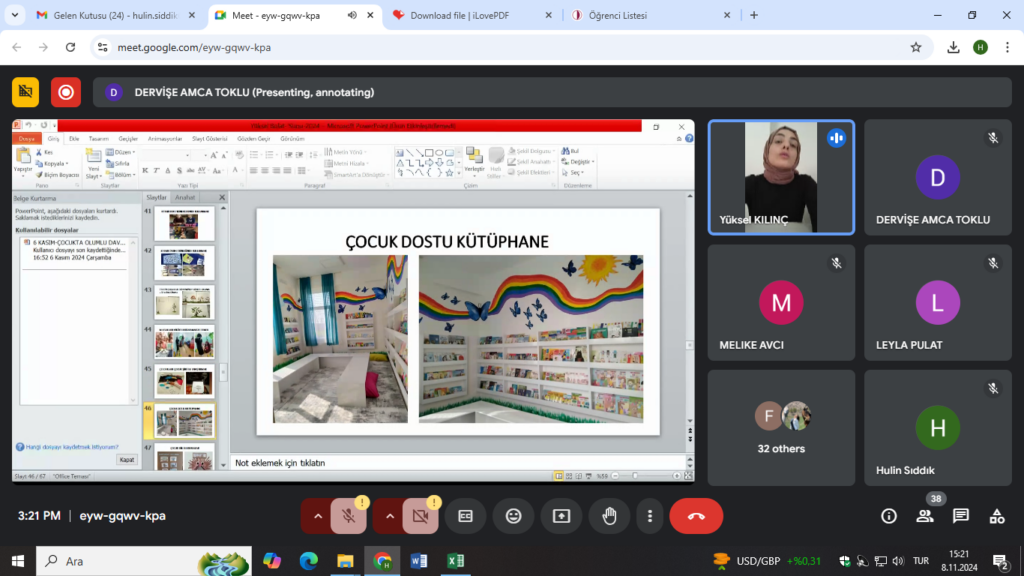Click the 32 others participants tile

pyautogui.click(x=781, y=428)
